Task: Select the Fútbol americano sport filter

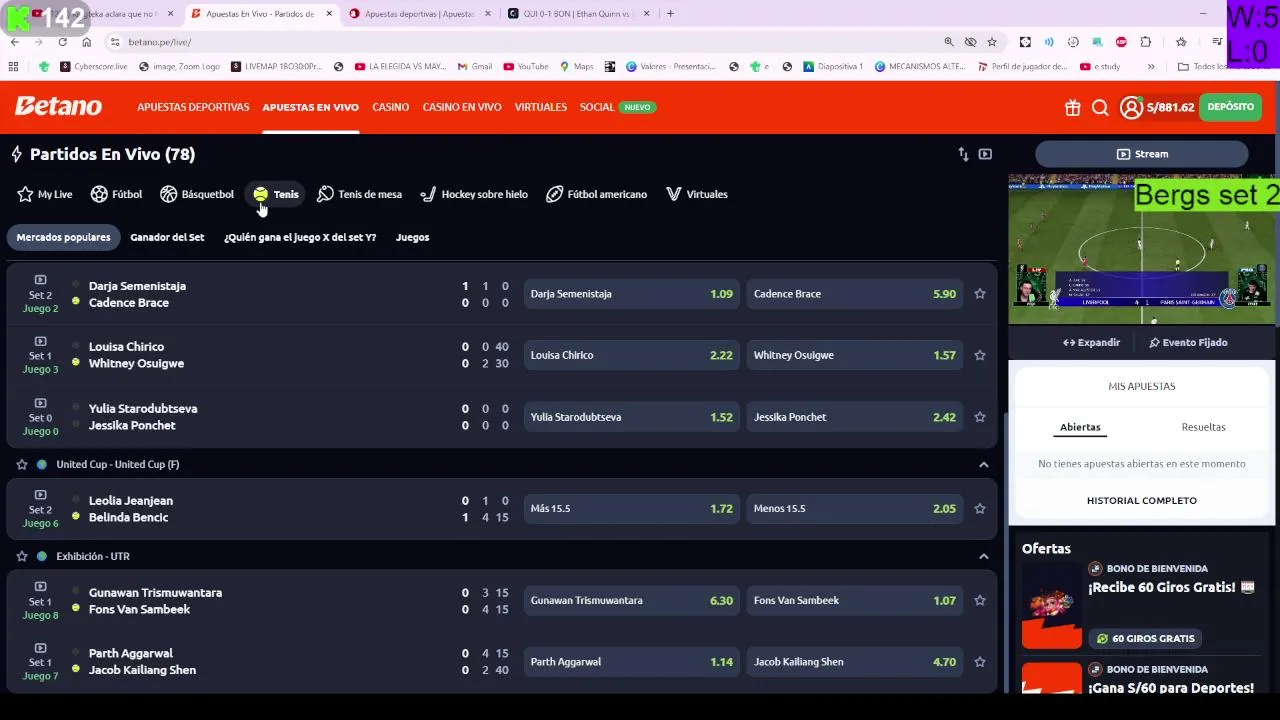Action: click(596, 194)
